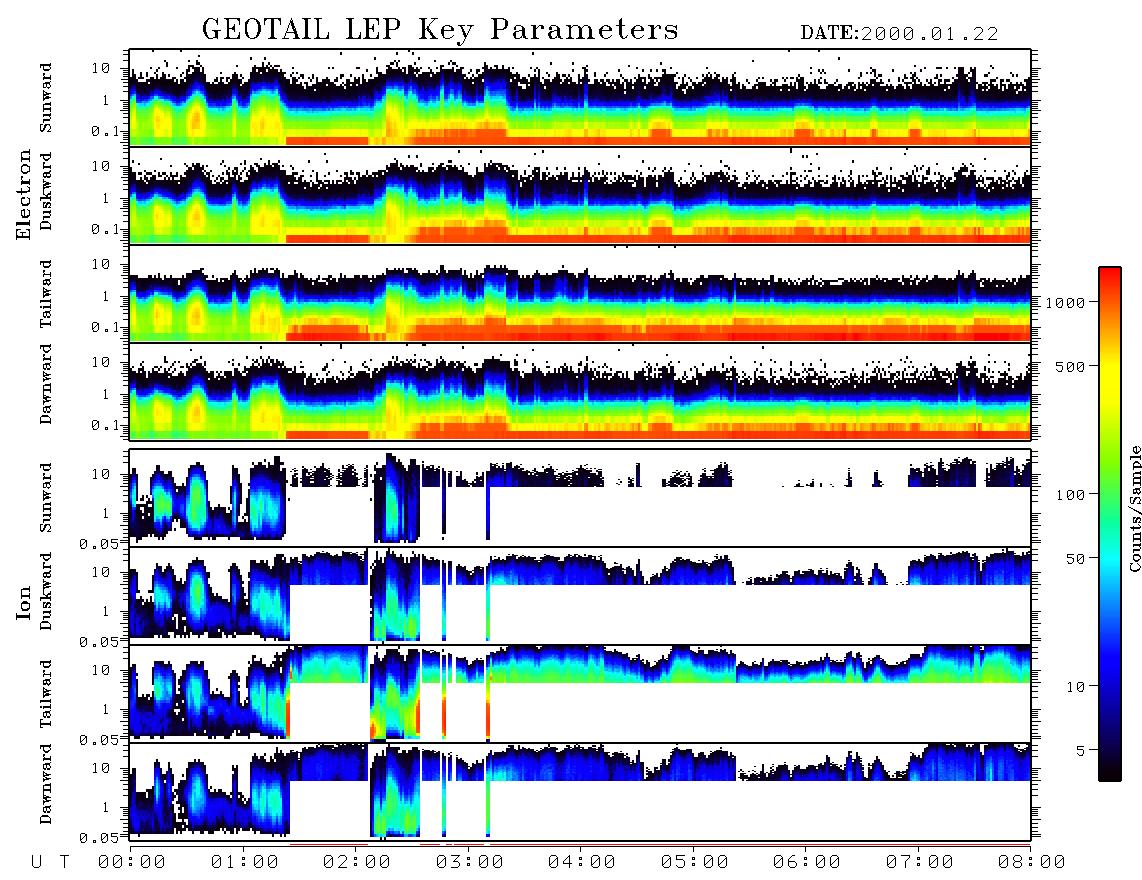This screenshot has height=880, width=1142.
Task: Select the Electron "Duskward" panel label
Action: 46,192
